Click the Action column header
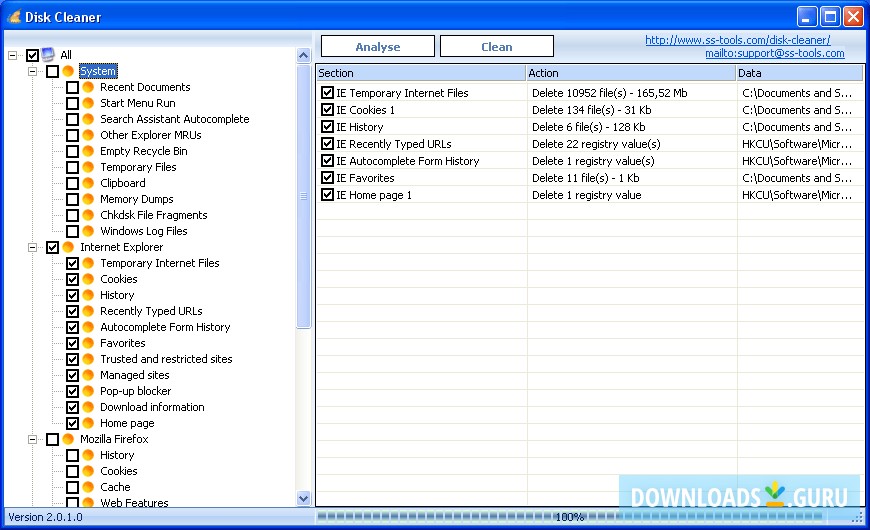 (x=630, y=73)
